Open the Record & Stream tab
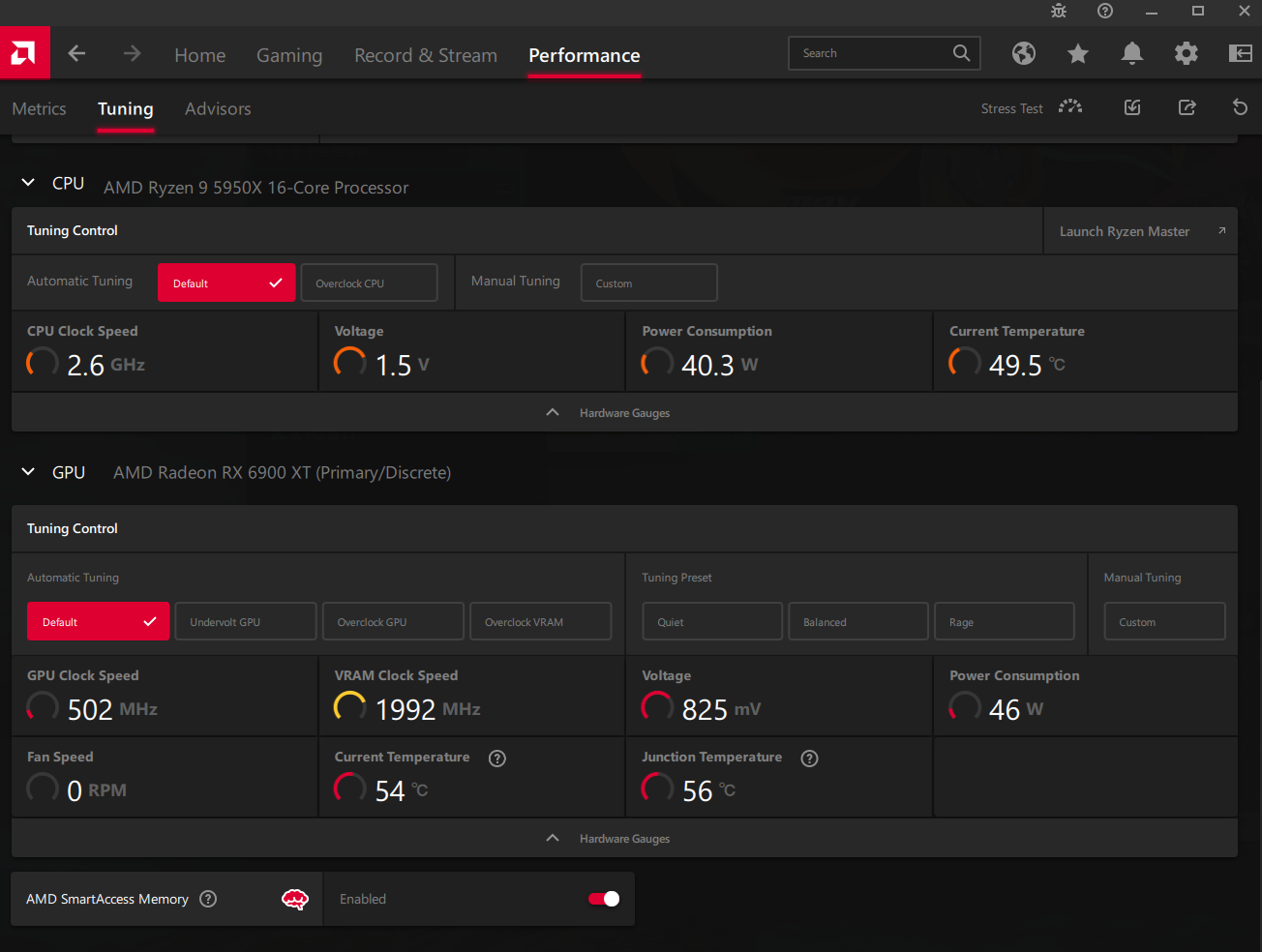1262x952 pixels. (426, 55)
